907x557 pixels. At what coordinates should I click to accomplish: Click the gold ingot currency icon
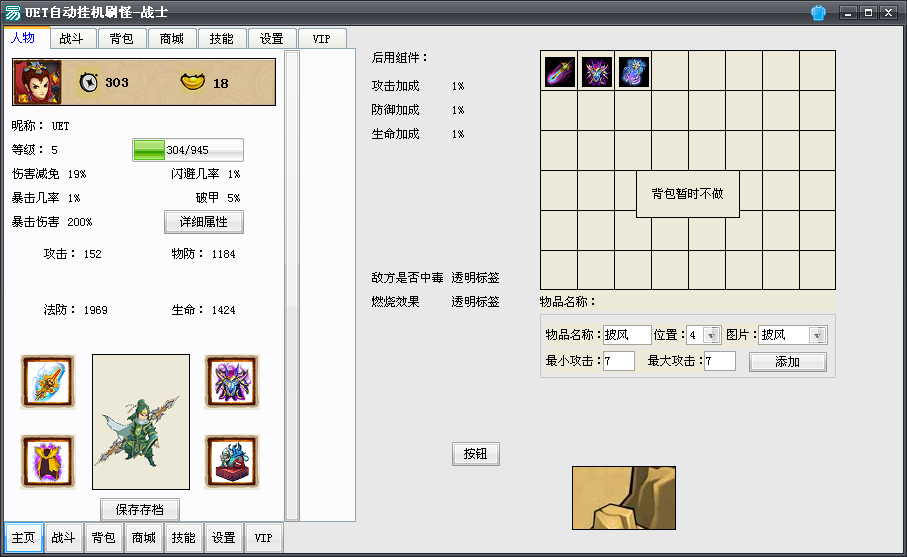click(x=193, y=82)
